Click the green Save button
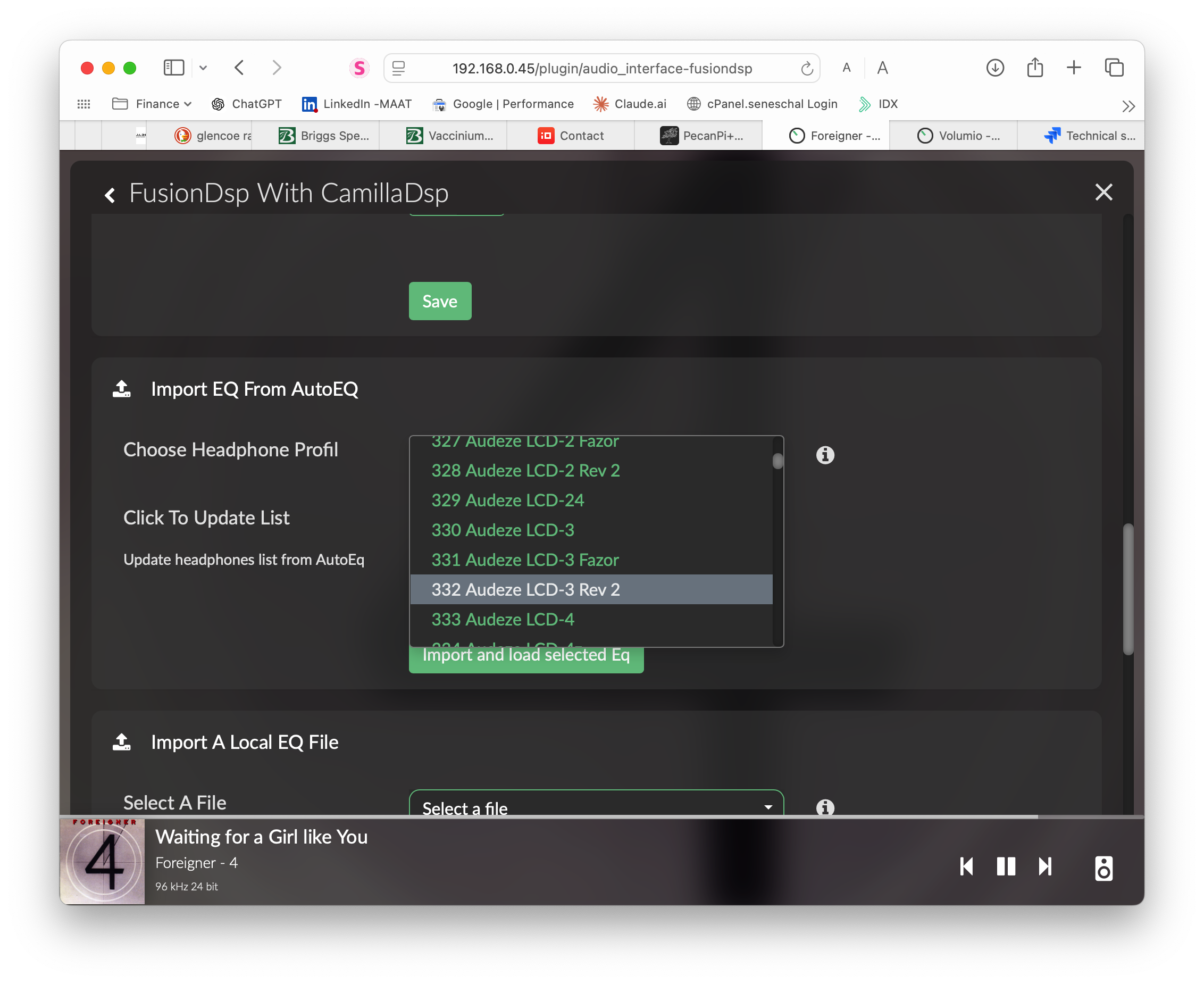The width and height of the screenshot is (1204, 984). (440, 301)
